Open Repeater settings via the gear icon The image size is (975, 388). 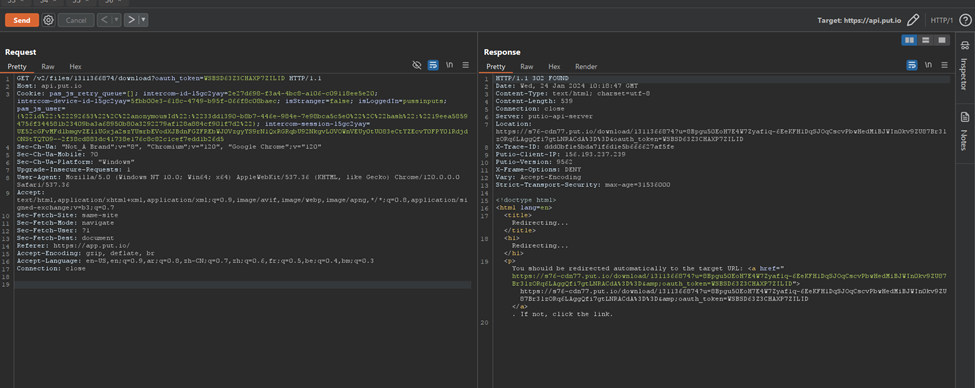point(48,20)
